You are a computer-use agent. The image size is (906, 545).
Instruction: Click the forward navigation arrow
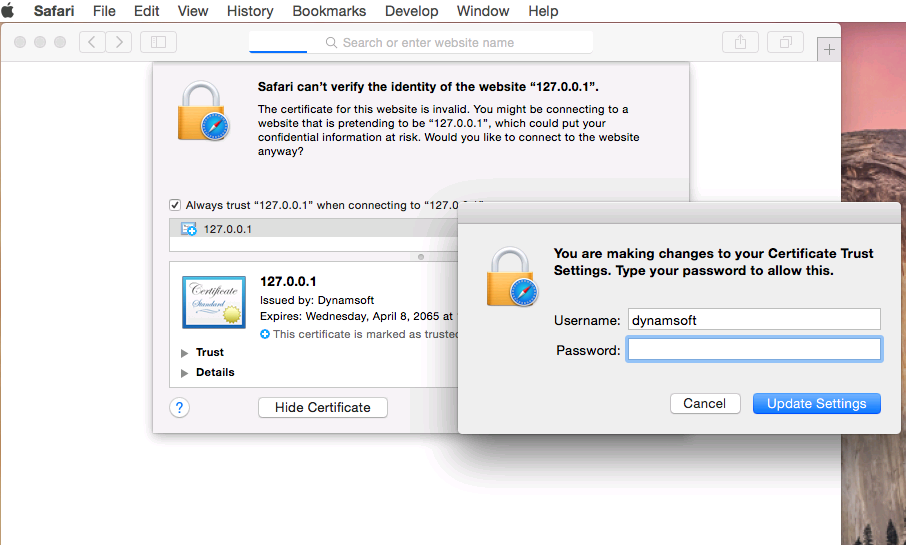click(x=119, y=42)
